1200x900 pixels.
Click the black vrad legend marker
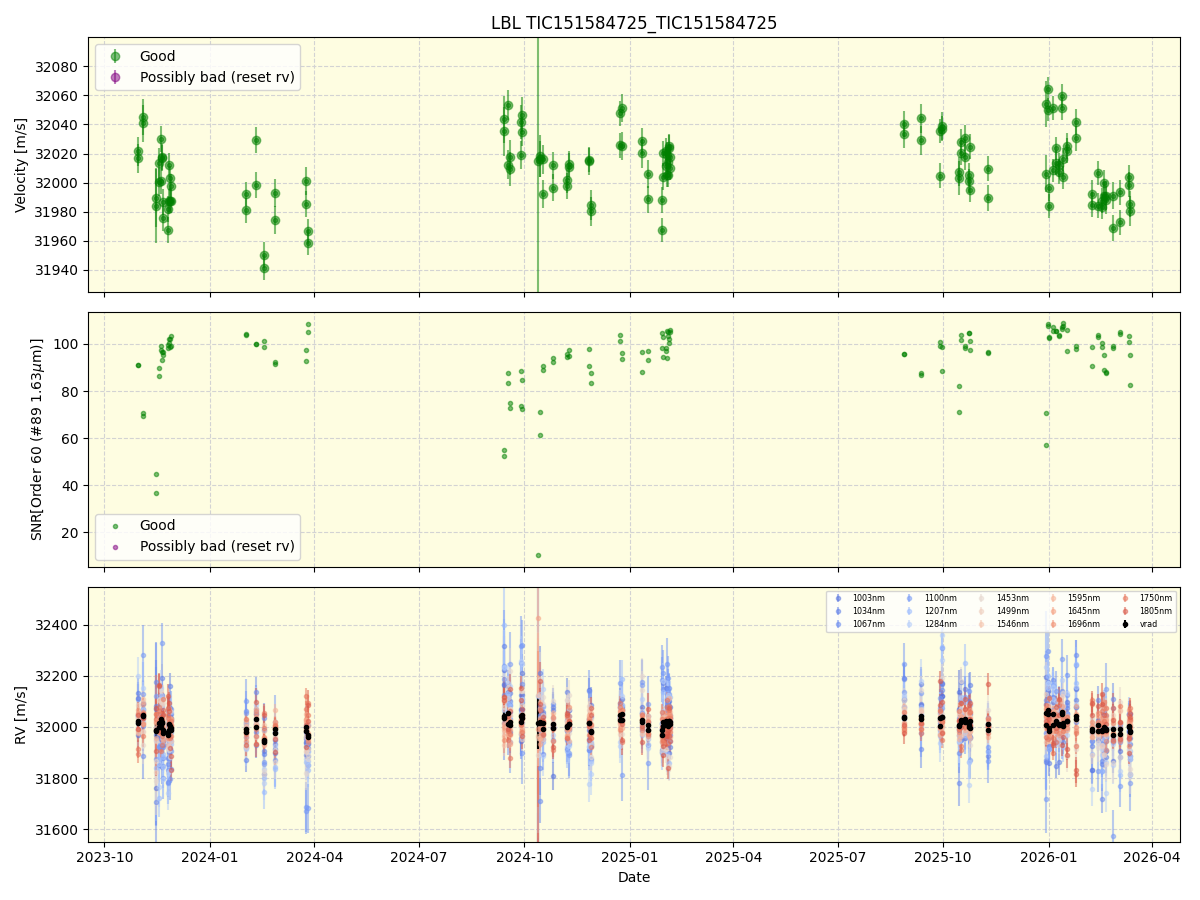1125,624
